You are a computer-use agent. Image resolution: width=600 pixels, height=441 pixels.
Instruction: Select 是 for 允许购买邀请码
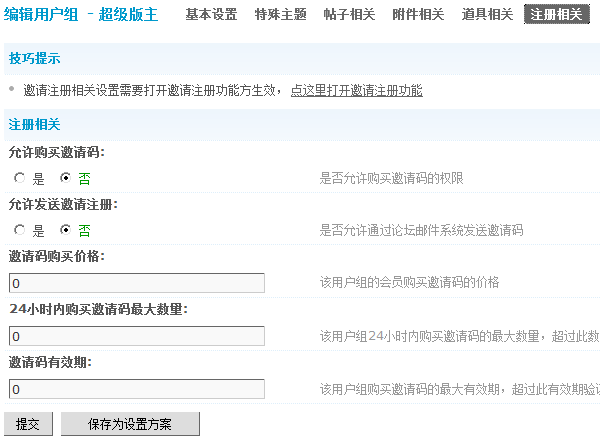[x=20, y=178]
